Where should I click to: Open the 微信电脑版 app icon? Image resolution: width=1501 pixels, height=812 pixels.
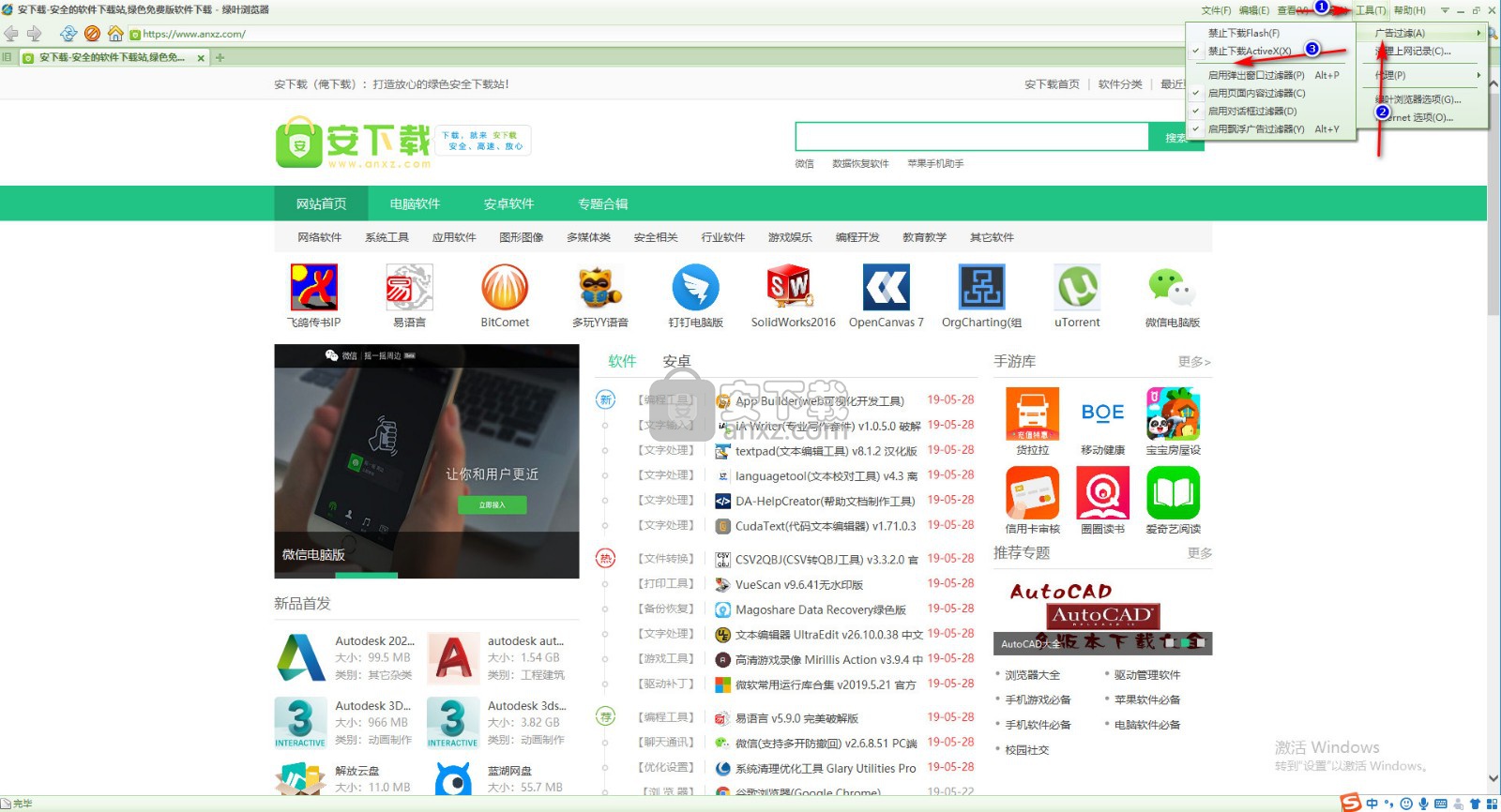1173,287
